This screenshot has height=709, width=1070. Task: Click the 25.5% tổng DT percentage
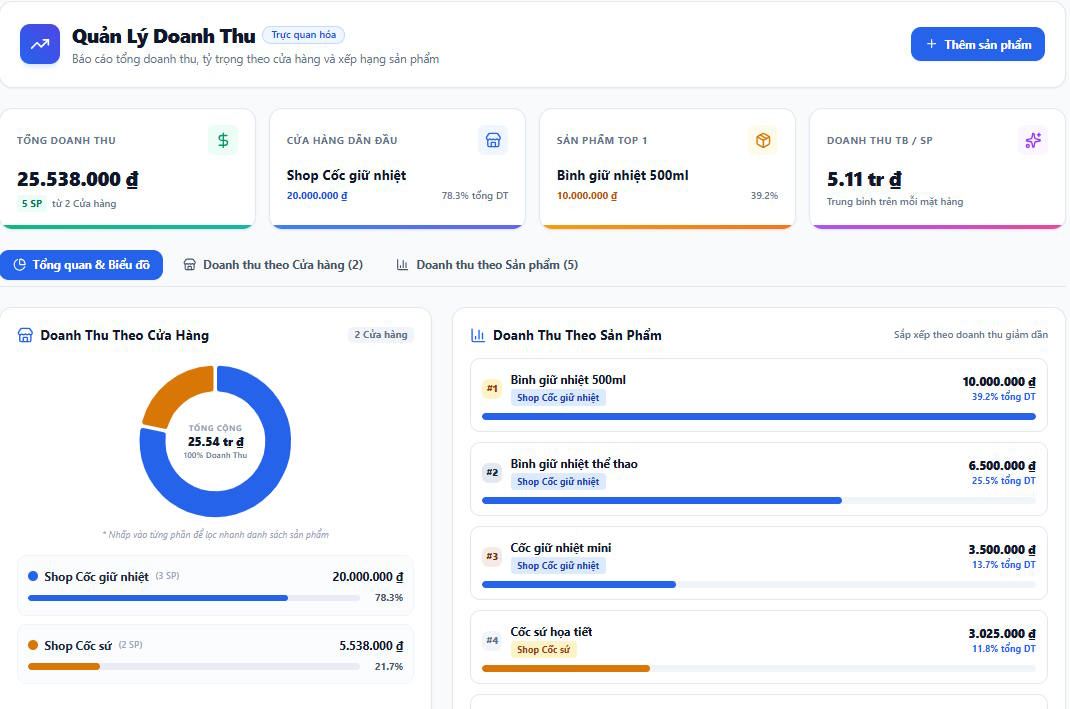click(1004, 481)
